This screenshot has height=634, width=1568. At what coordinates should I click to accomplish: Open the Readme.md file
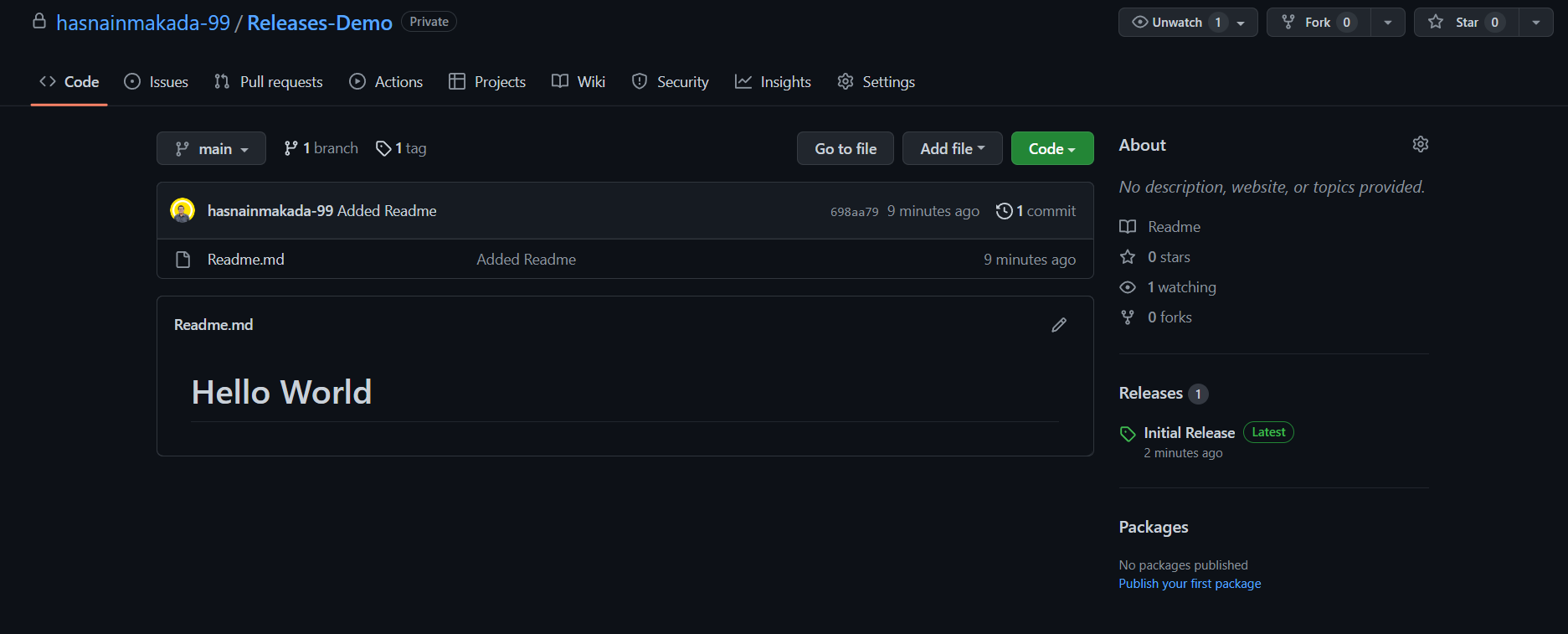coord(246,260)
